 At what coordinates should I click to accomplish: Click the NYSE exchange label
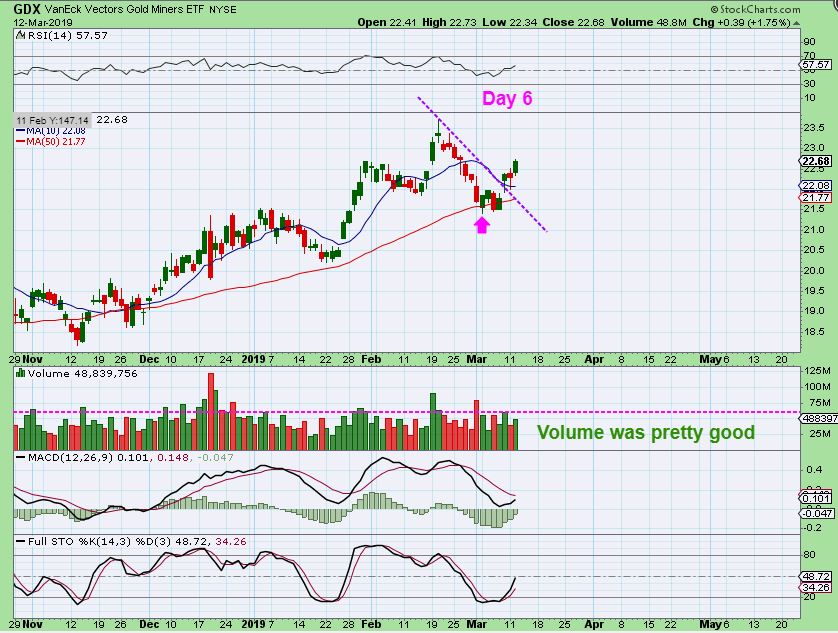222,10
